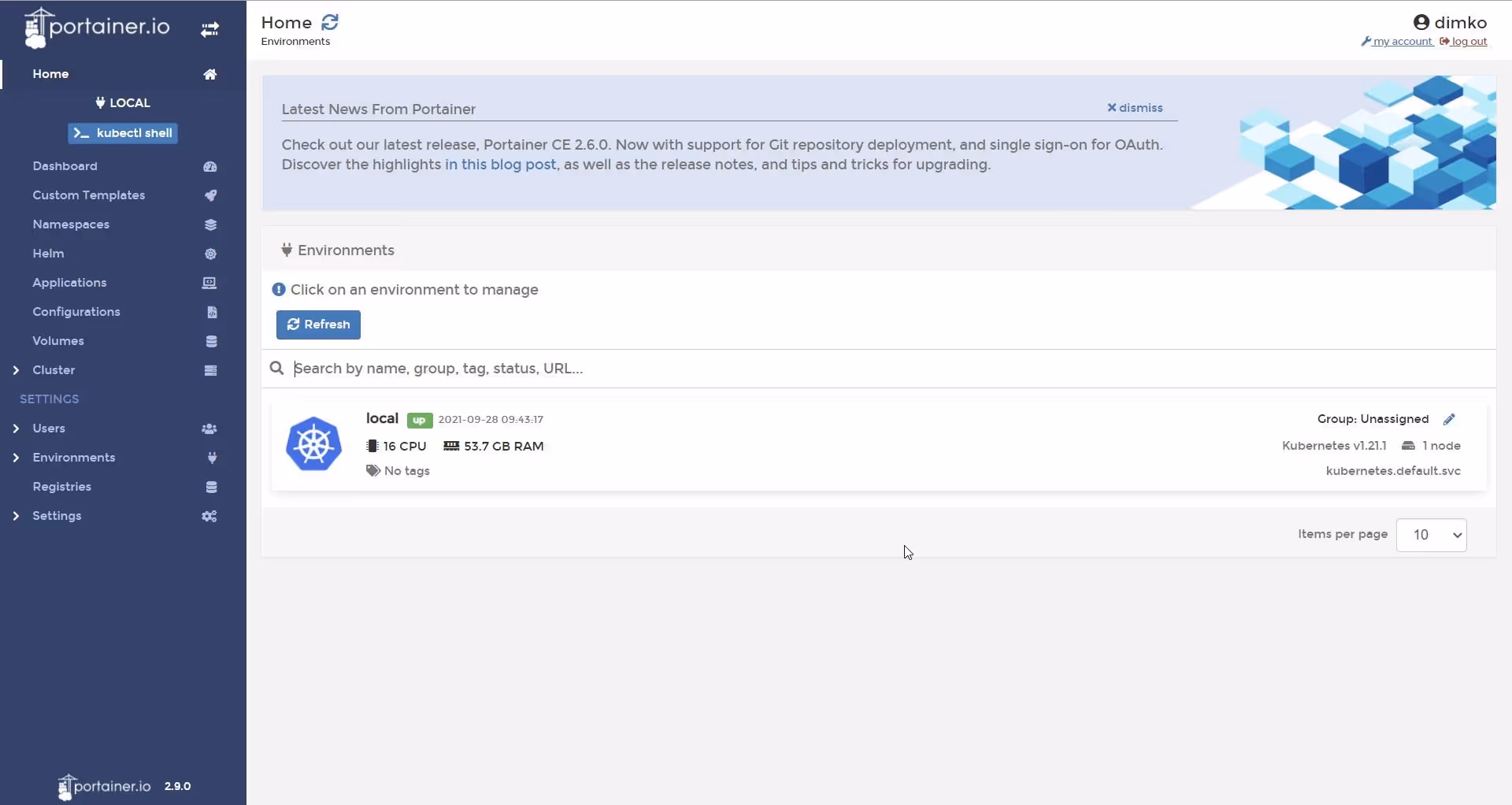Open the Helm section
This screenshot has width=1512, height=805.
coord(48,254)
